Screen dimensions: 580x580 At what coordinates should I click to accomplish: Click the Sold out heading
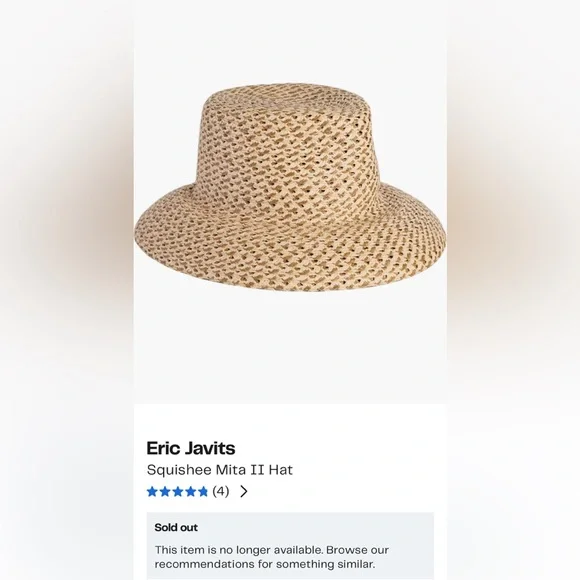[x=176, y=527]
